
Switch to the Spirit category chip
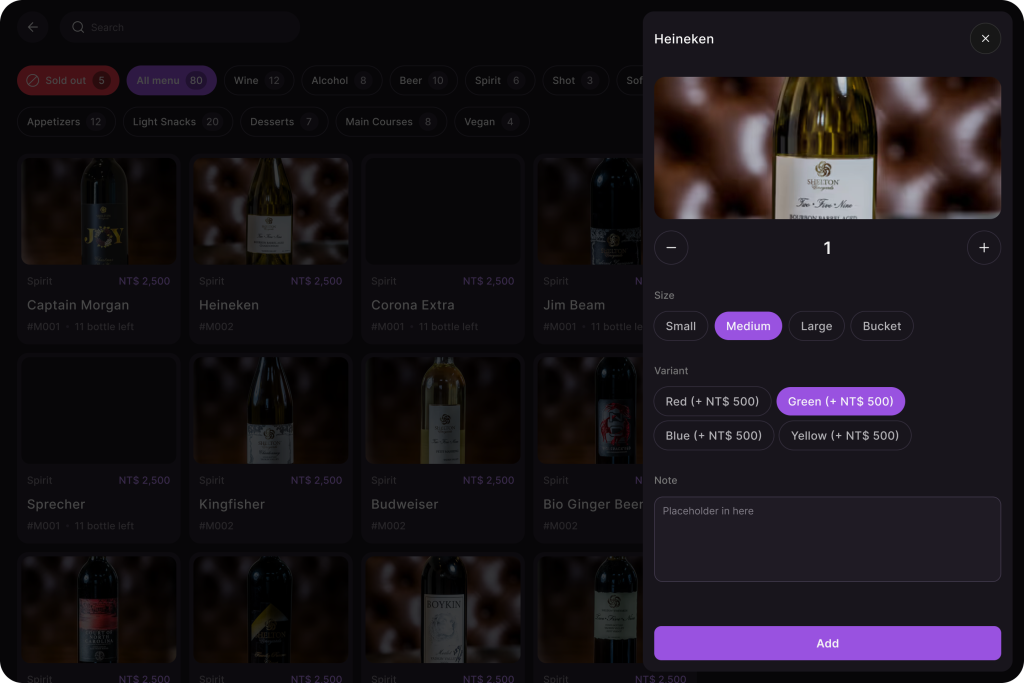pyautogui.click(x=500, y=80)
